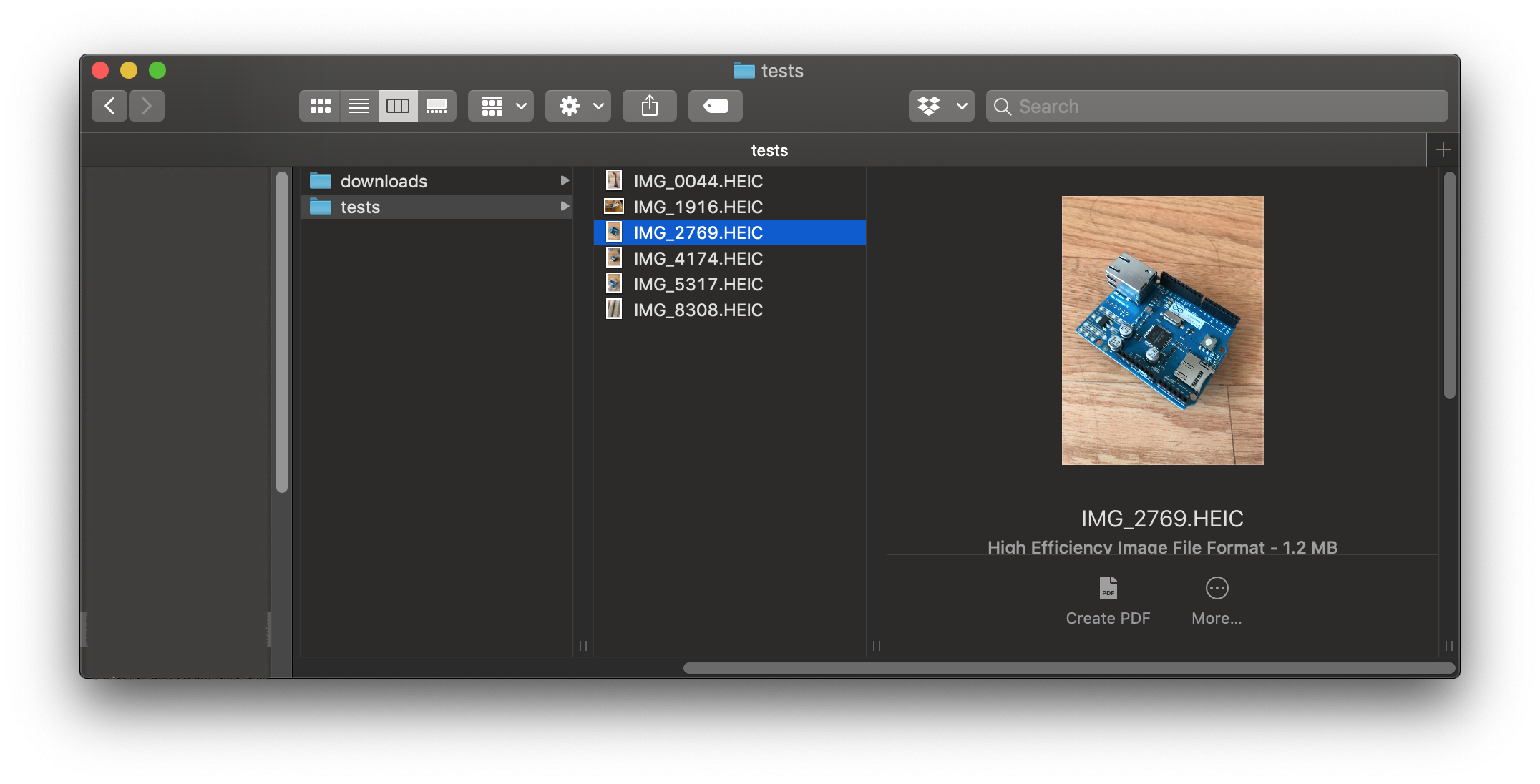Navigate forward with right arrow
Viewport: 1540px width, 784px height.
click(147, 106)
